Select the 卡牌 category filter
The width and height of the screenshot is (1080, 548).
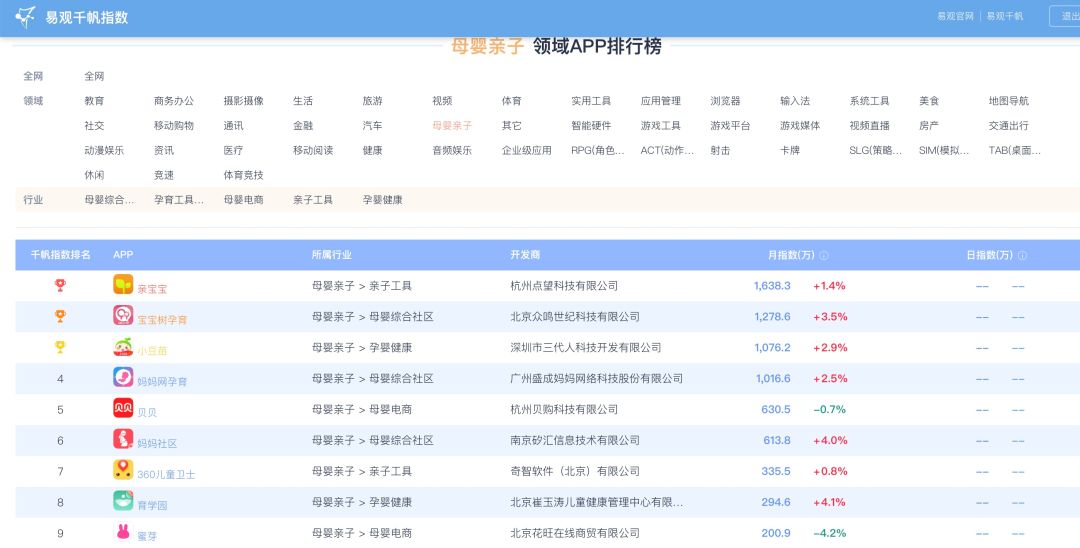pos(790,151)
